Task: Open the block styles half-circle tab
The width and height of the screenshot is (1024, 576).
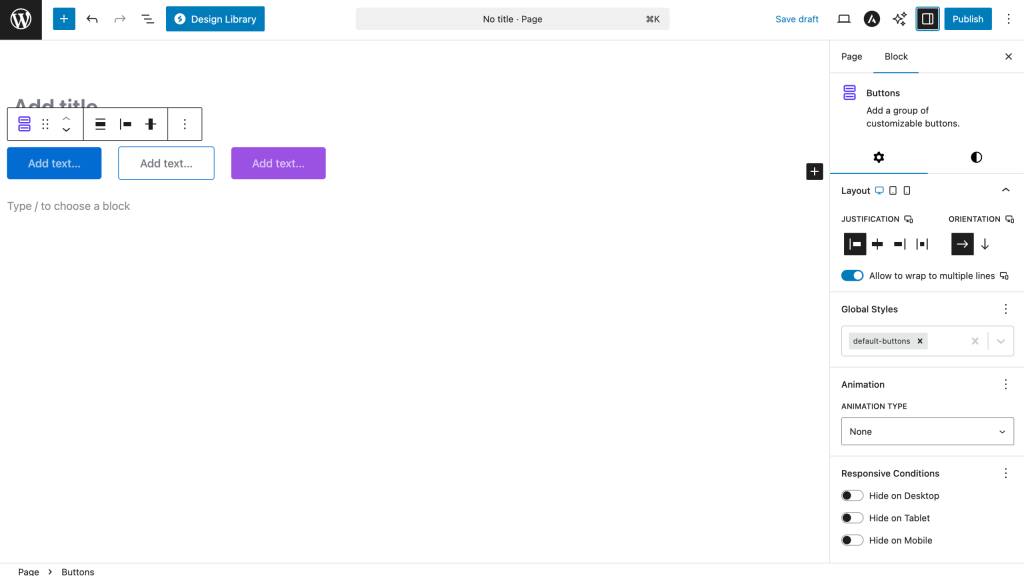Action: (x=976, y=157)
